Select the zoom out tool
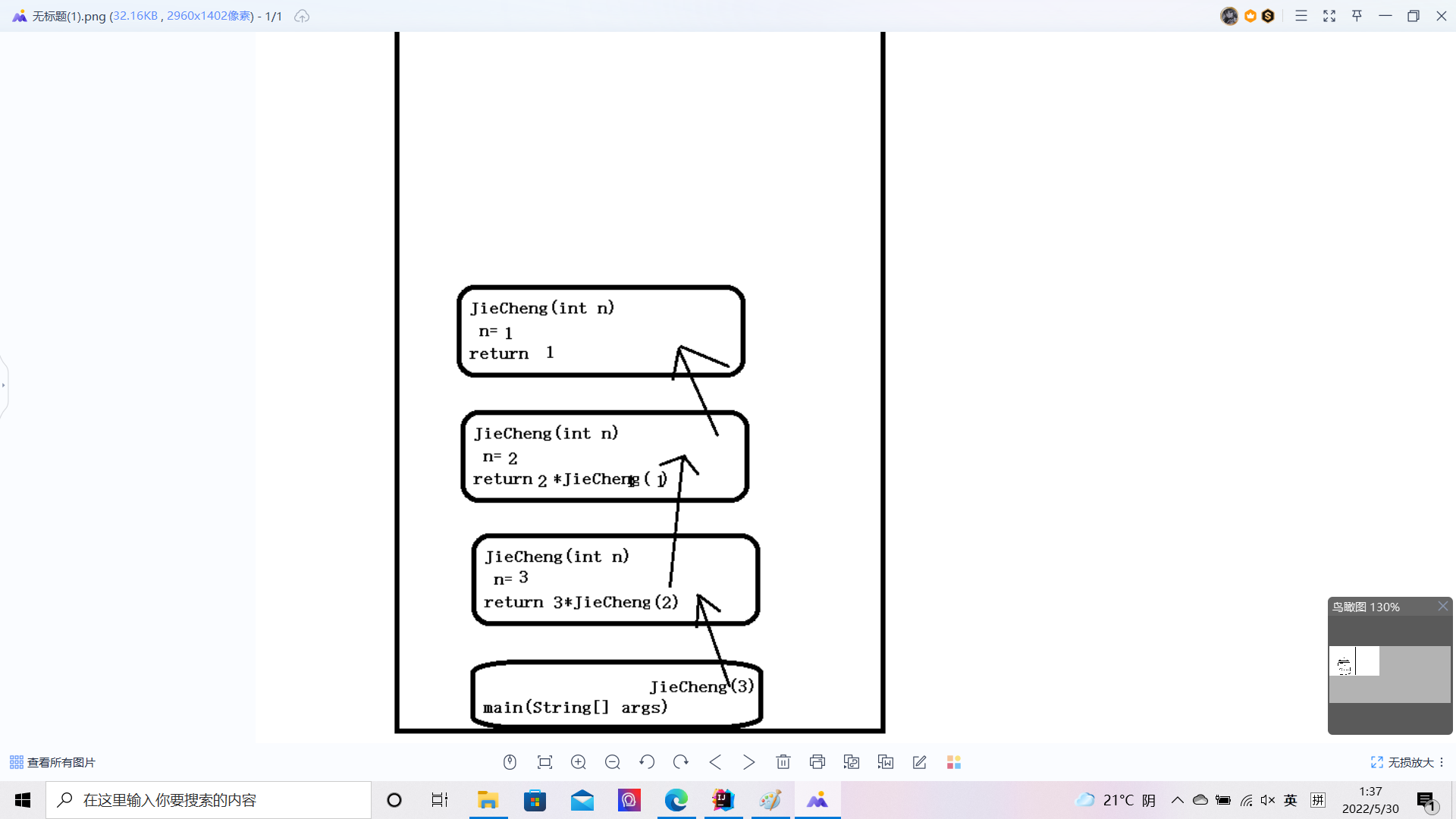1456x819 pixels. click(613, 762)
